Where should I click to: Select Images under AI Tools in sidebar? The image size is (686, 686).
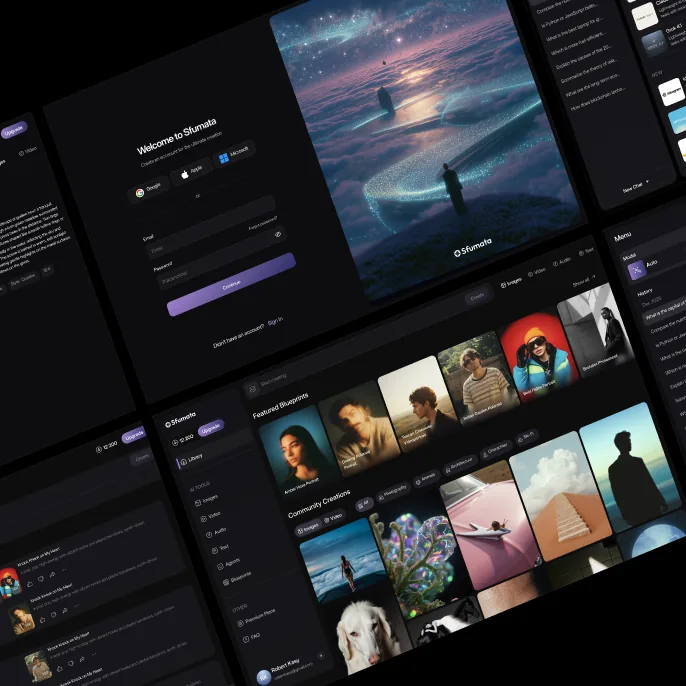coord(206,500)
